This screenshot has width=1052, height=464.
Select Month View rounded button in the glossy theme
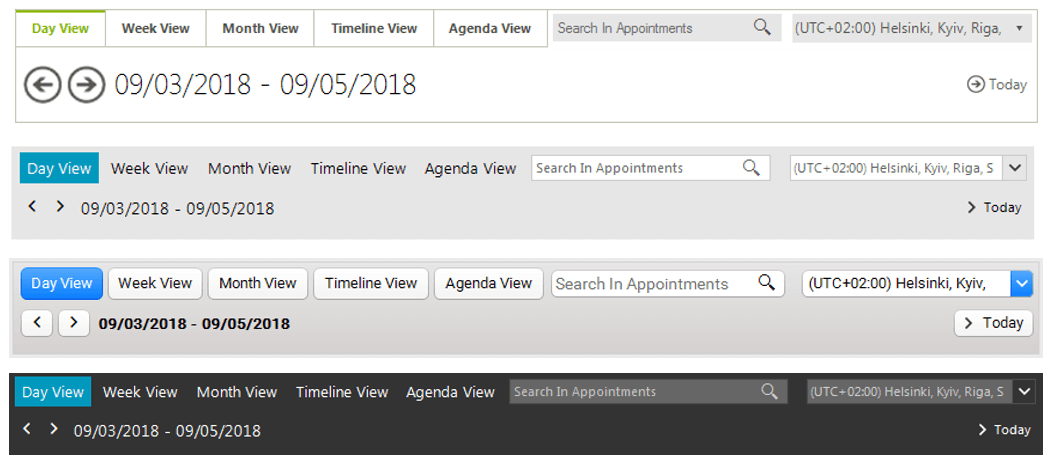[x=258, y=284]
